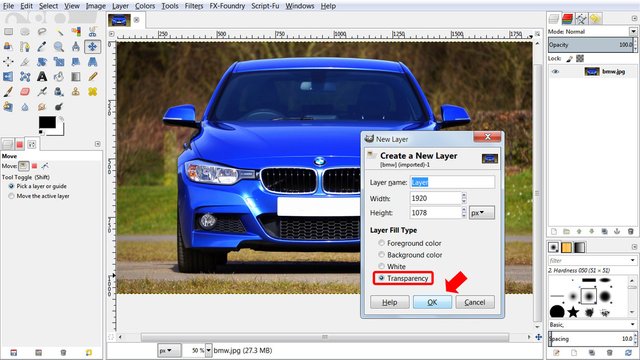Image resolution: width=640 pixels, height=360 pixels.
Task: Click the new layer icon in Layers panel
Action: tap(554, 231)
